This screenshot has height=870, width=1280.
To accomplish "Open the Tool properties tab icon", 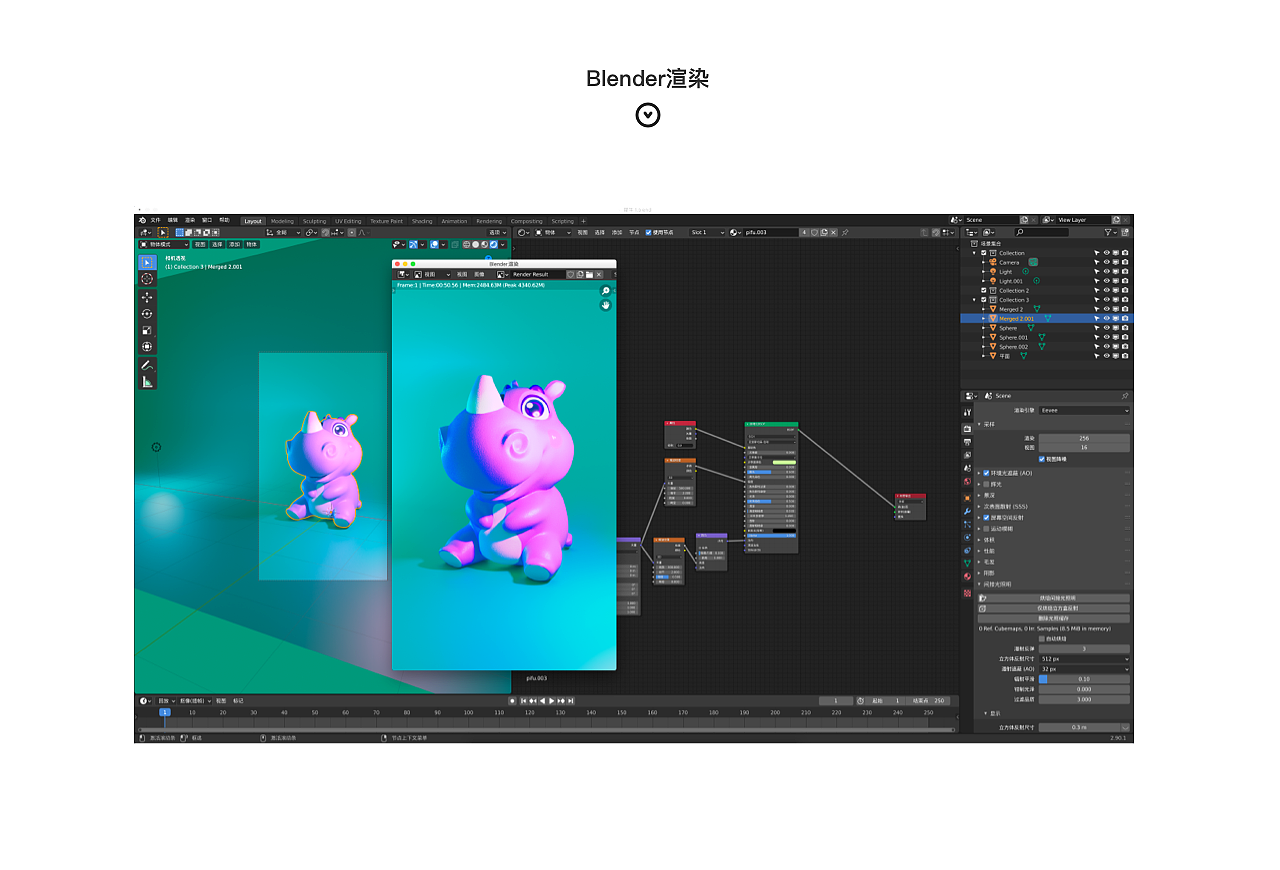I will tap(967, 412).
